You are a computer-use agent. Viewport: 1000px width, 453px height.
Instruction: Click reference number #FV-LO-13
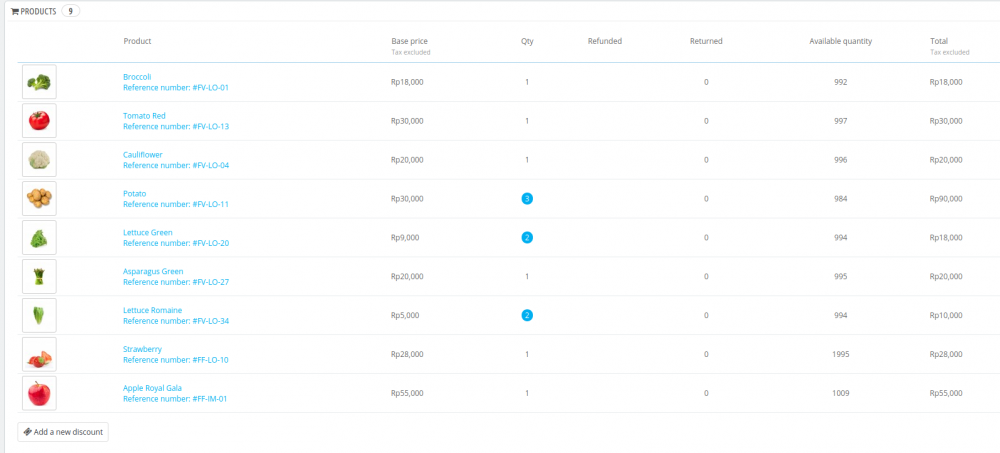[x=176, y=126]
